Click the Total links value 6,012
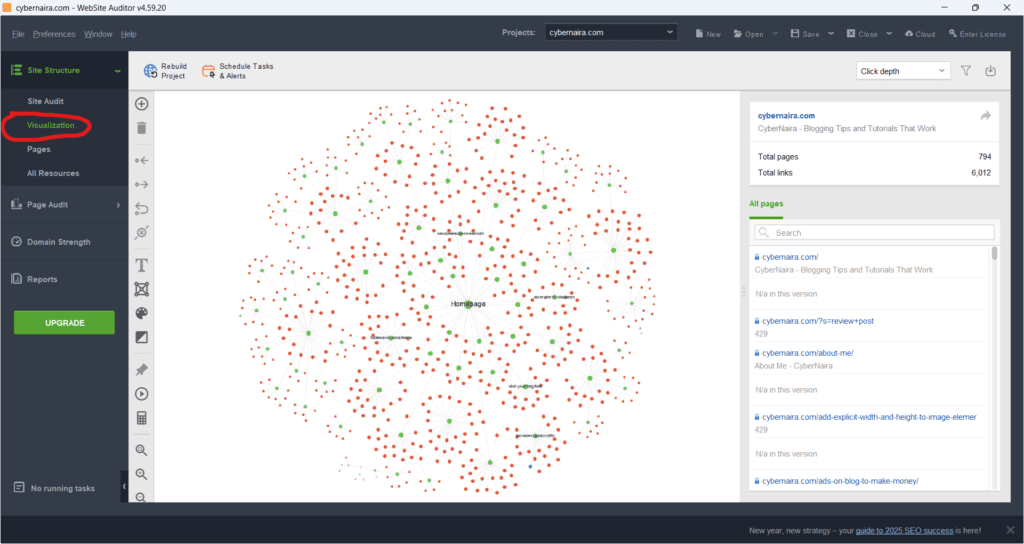1024x544 pixels. (981, 173)
